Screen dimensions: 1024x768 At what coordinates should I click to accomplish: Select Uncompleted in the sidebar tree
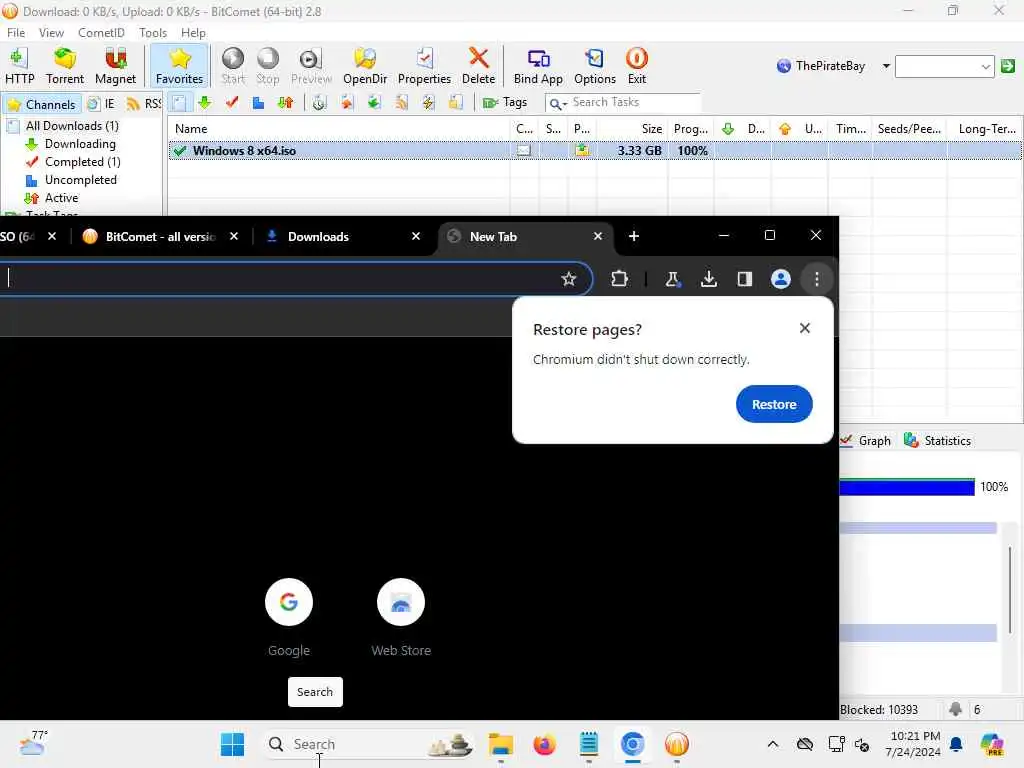point(80,180)
